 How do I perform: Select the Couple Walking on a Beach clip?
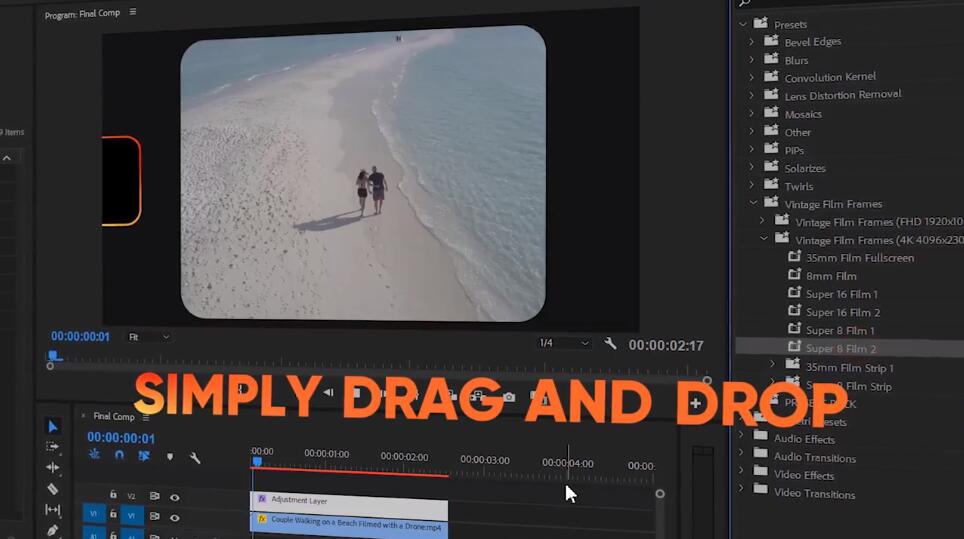click(x=349, y=524)
